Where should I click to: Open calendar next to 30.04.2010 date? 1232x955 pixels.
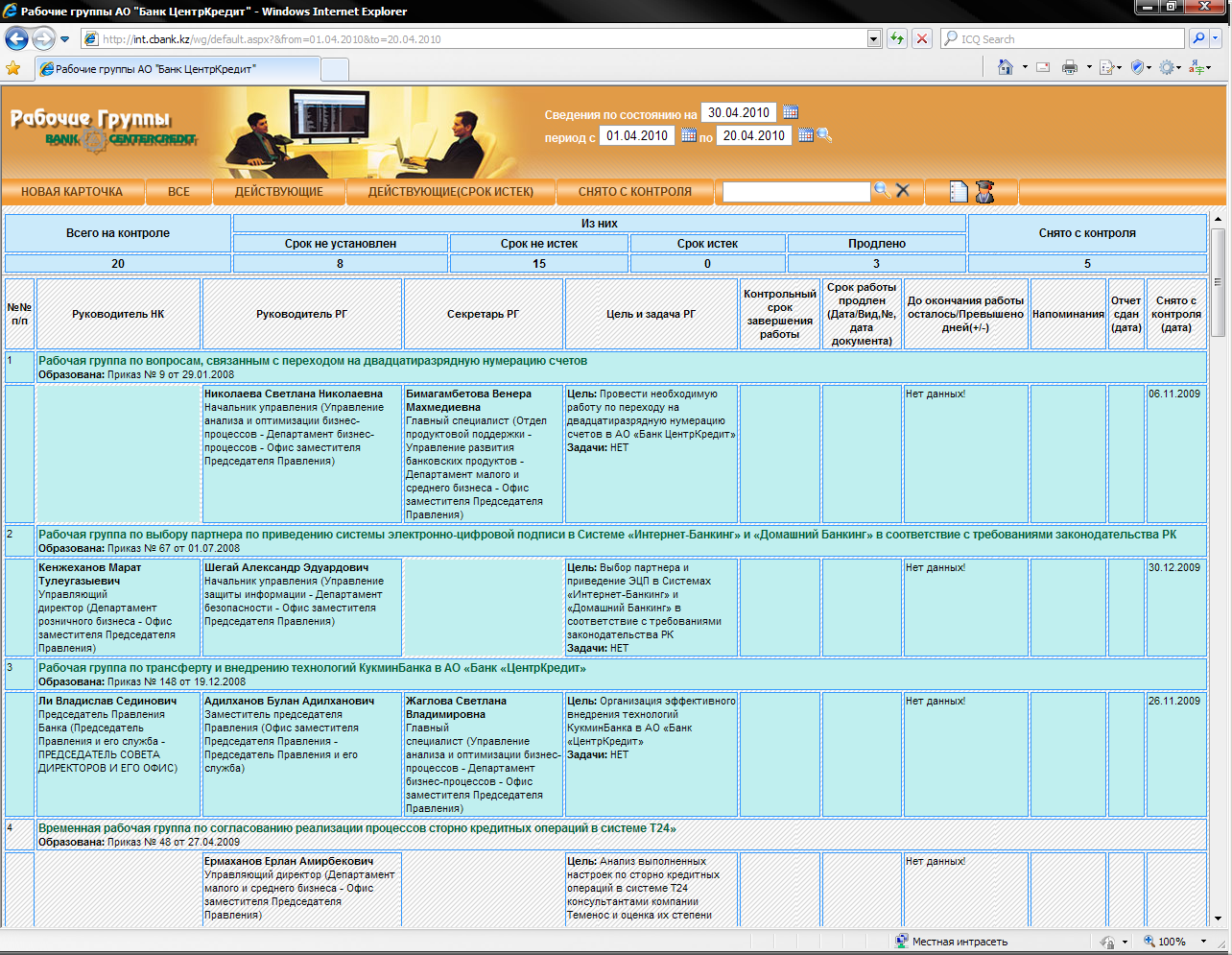point(791,112)
